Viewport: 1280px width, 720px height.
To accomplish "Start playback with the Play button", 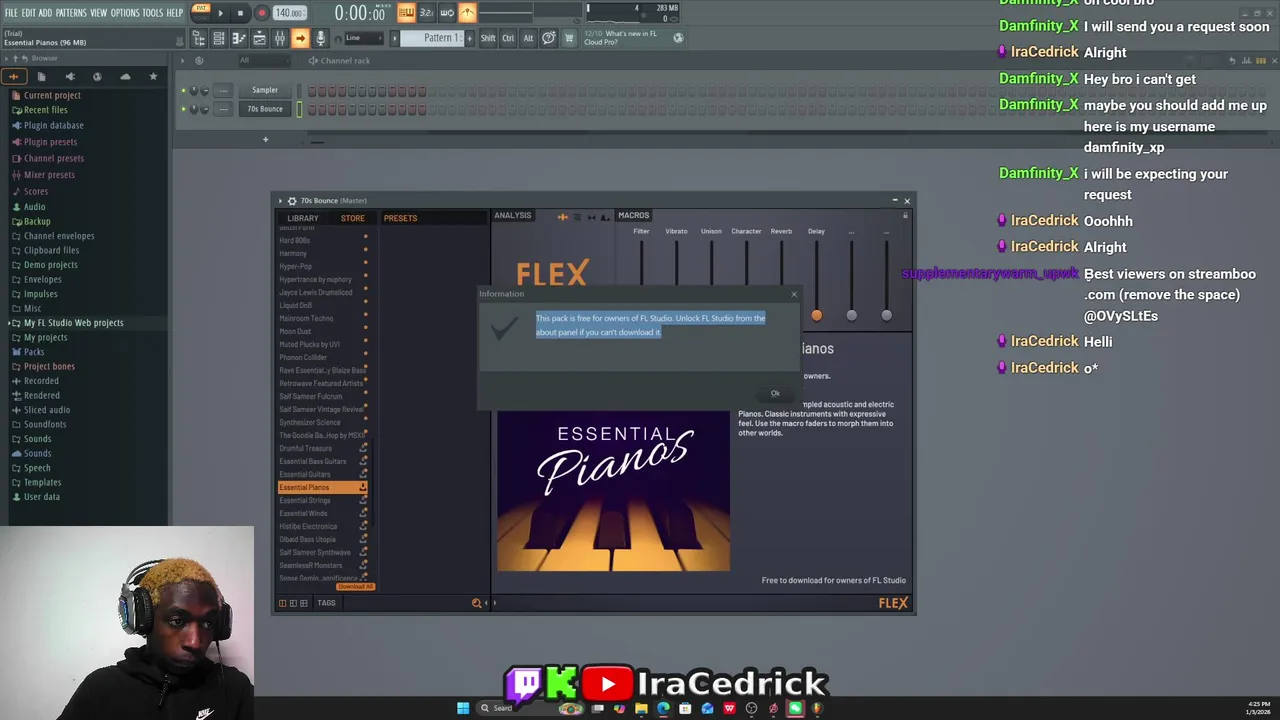I will coord(221,13).
